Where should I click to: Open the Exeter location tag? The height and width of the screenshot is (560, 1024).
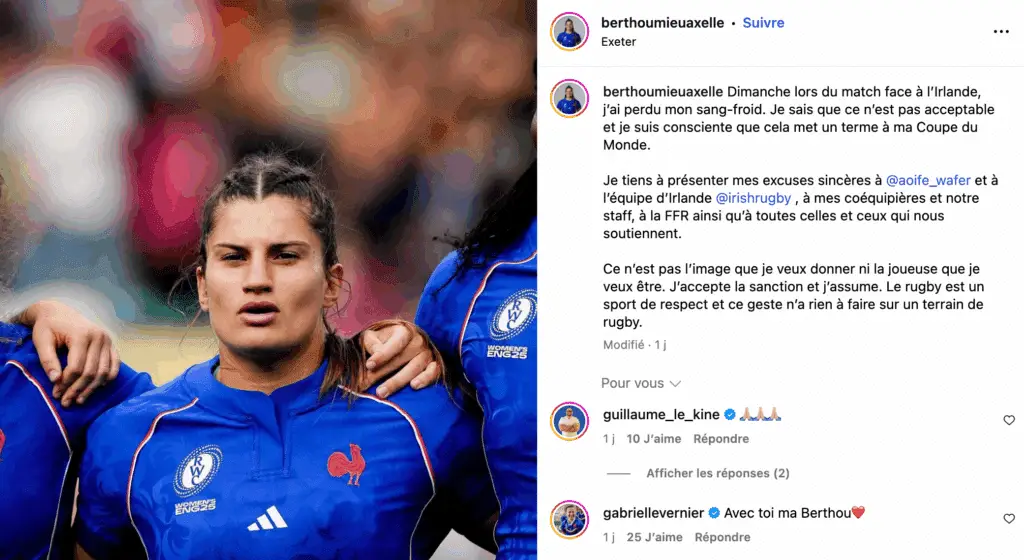pyautogui.click(x=618, y=42)
